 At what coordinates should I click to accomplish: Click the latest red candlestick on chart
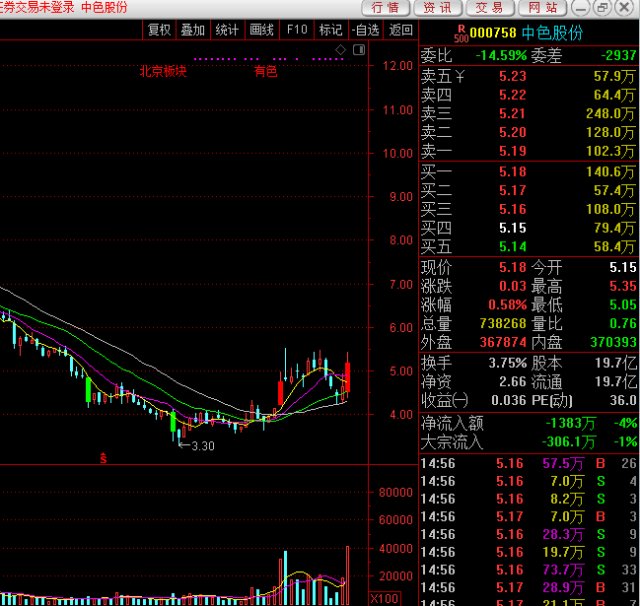coord(348,377)
